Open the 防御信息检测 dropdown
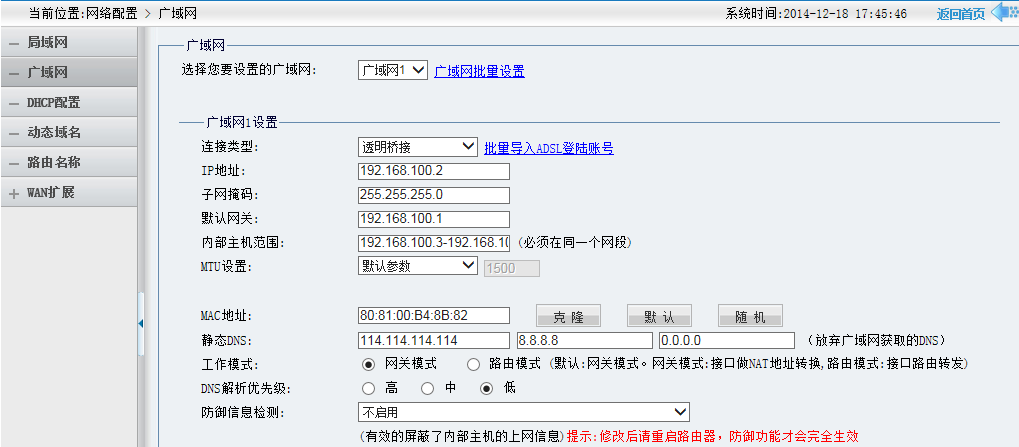This screenshot has height=447, width=1019. pyautogui.click(x=524, y=412)
